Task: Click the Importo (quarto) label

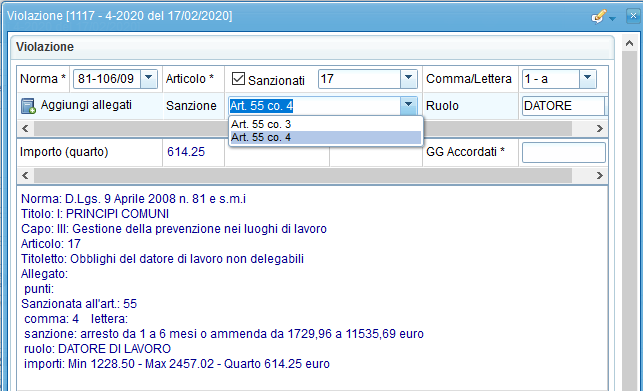Action: [64, 152]
